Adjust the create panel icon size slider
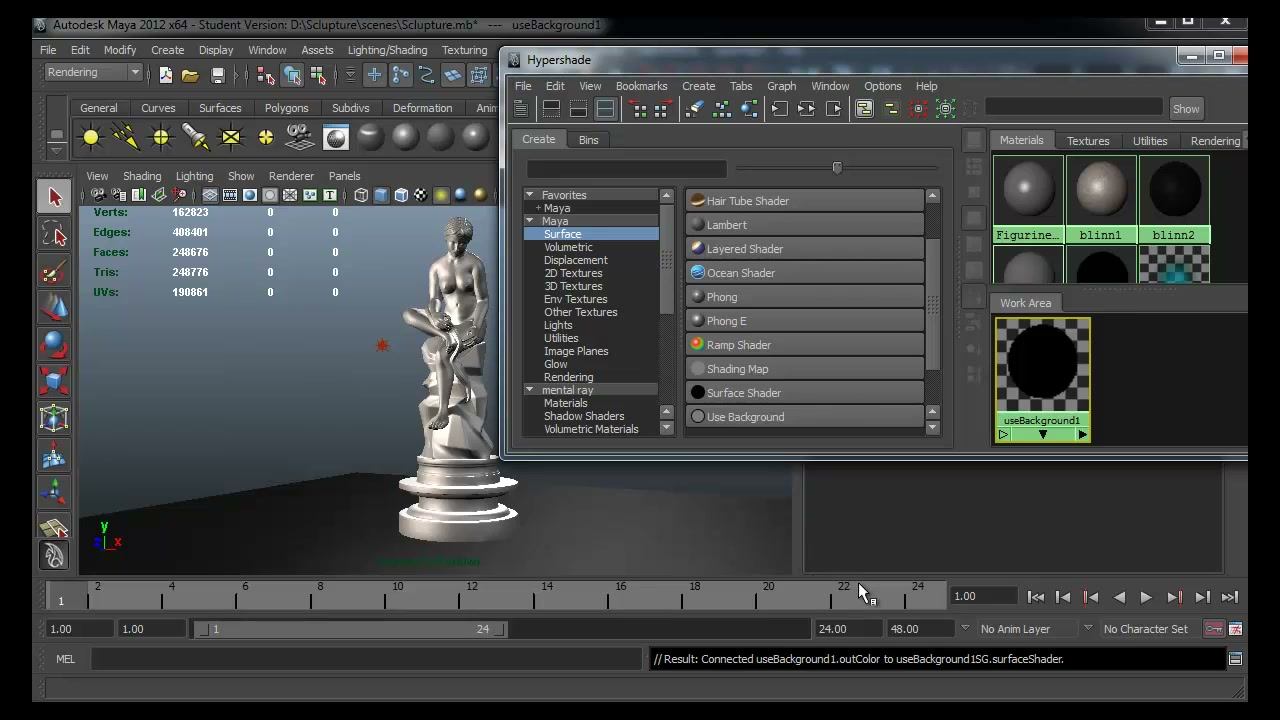This screenshot has width=1280, height=720. 837,168
